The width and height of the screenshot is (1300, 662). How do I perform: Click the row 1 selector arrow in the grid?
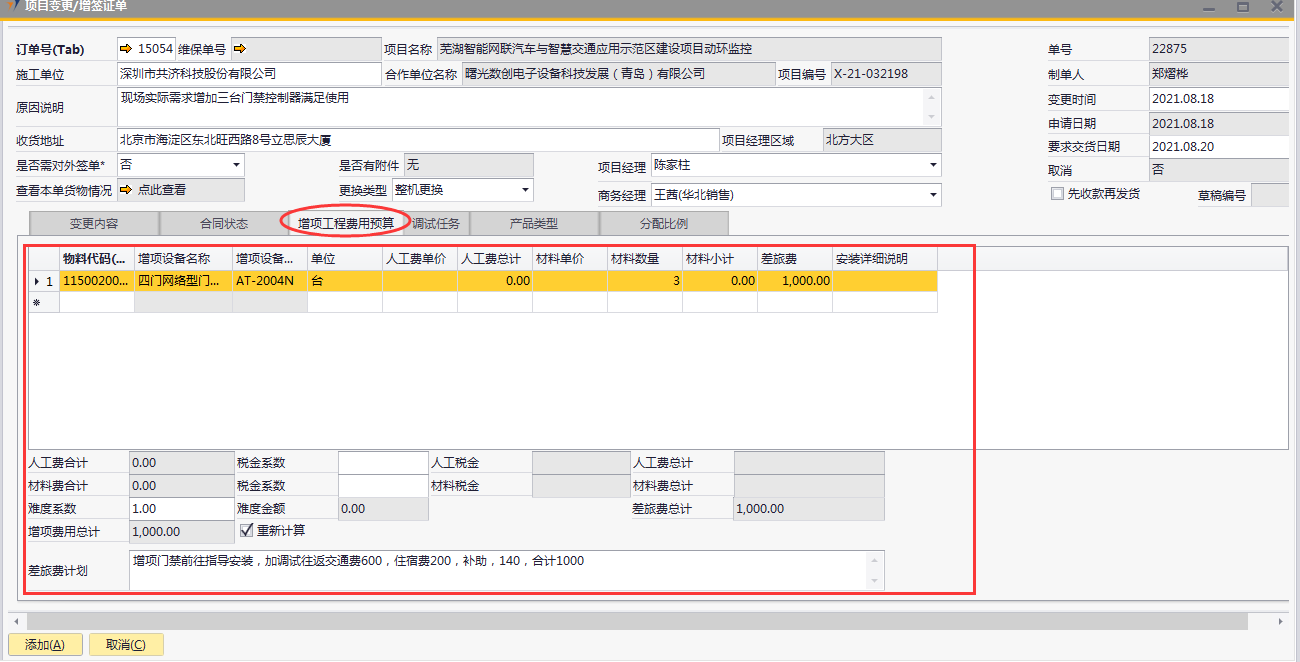point(37,282)
